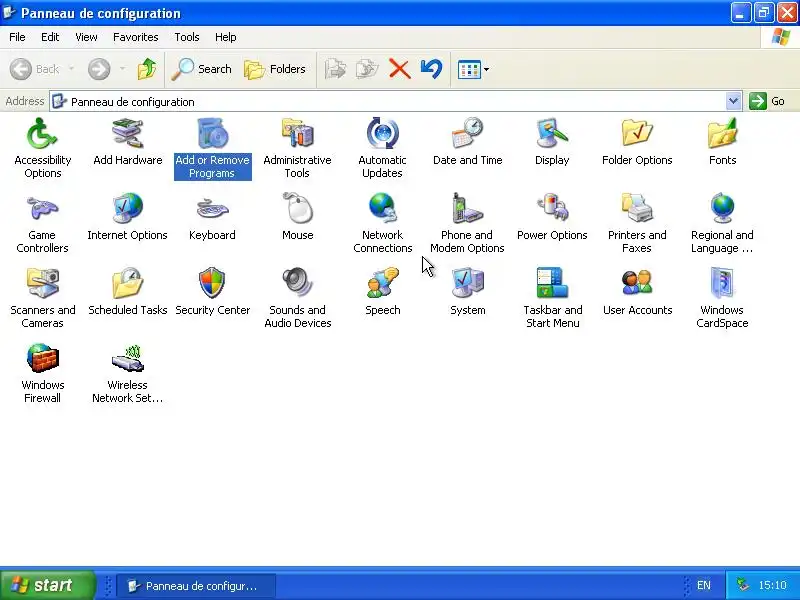Open the Tools menu

coord(187,37)
